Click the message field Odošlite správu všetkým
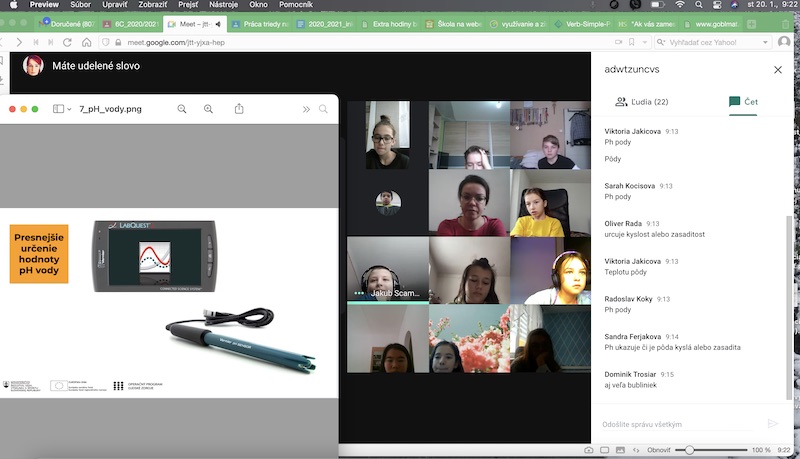 [x=678, y=424]
